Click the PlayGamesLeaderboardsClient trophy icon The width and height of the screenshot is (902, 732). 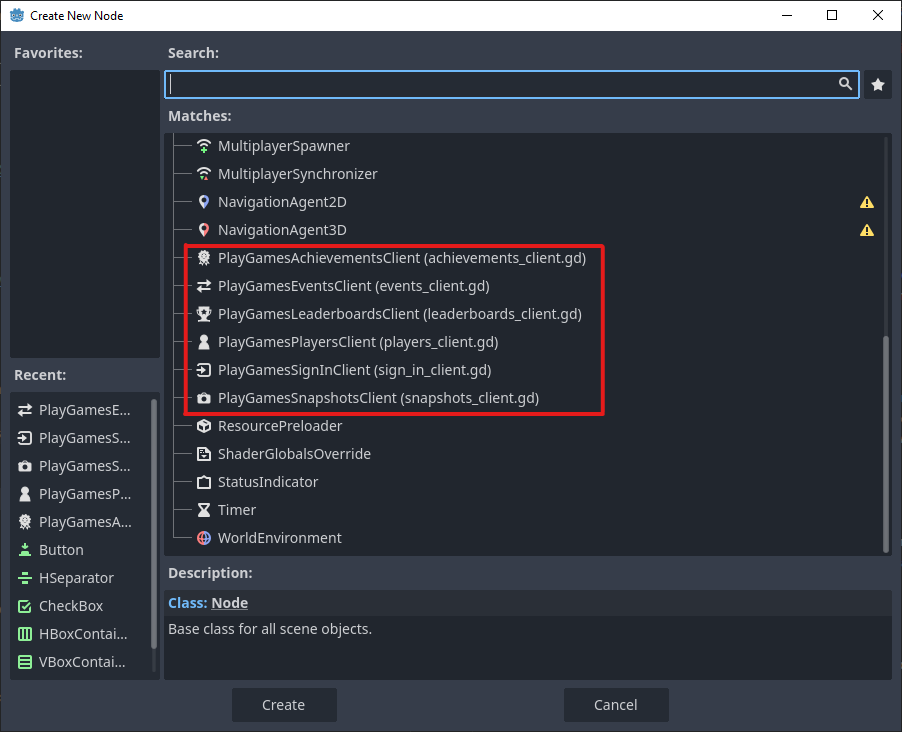click(204, 314)
